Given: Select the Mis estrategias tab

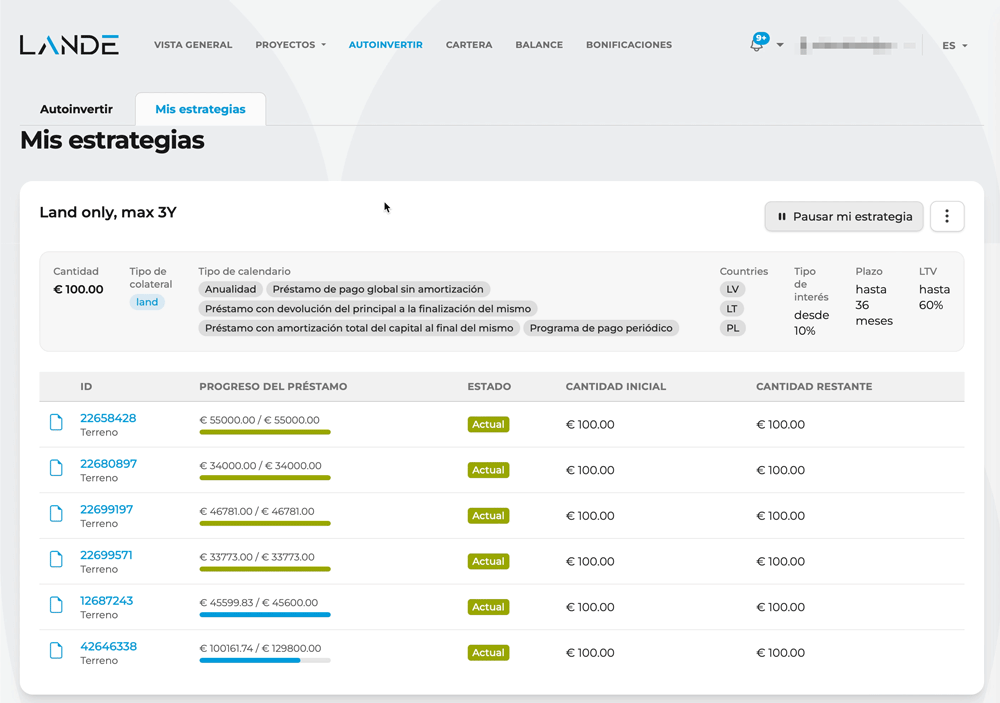Looking at the screenshot, I should click(200, 109).
